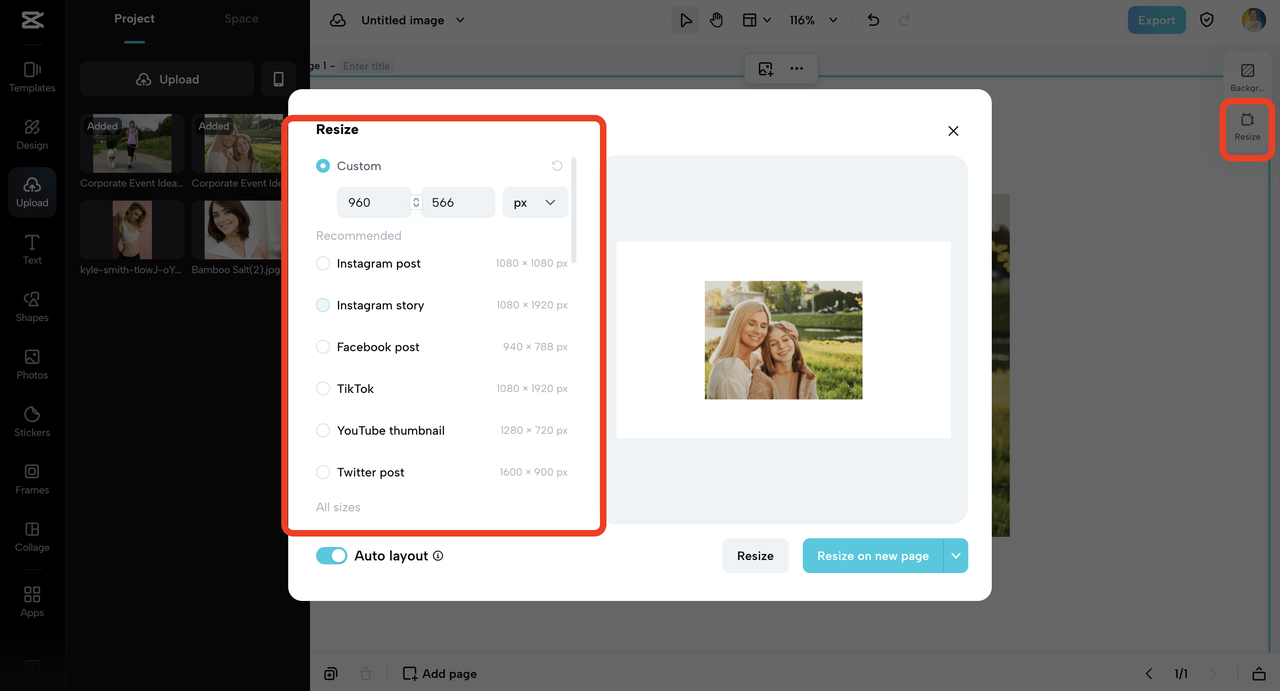Open the Frames sidebar panel
The image size is (1280, 691).
click(32, 479)
